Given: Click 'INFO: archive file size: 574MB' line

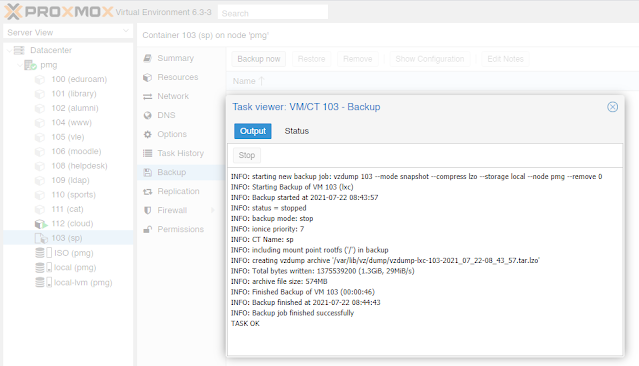Looking at the screenshot, I should 279,282.
